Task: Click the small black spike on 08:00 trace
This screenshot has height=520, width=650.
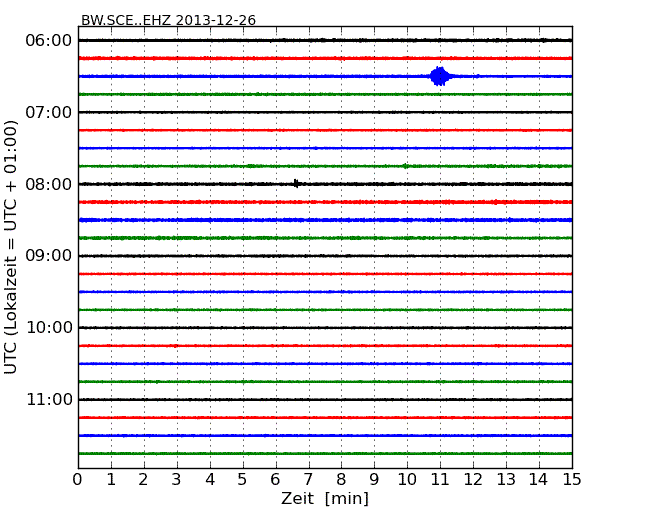Action: 296,183
